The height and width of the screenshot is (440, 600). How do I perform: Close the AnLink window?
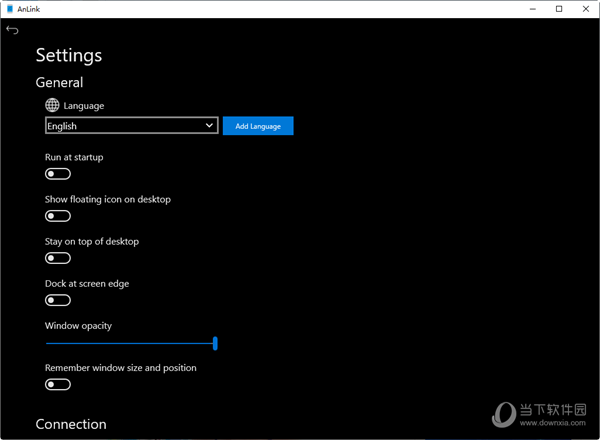click(586, 9)
